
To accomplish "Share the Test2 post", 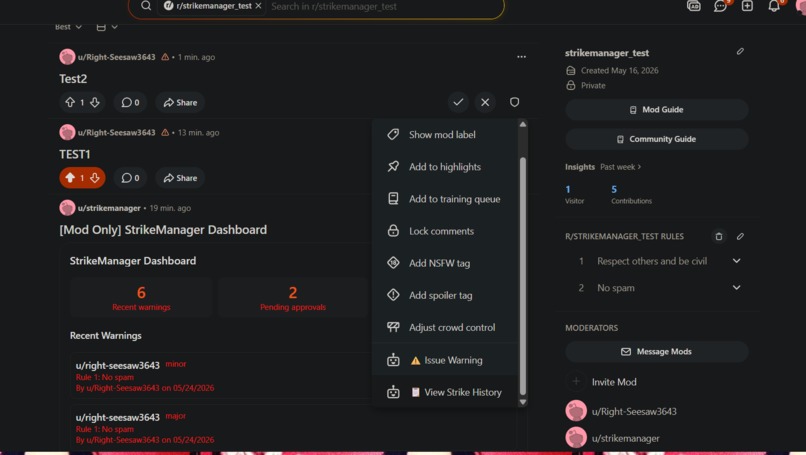I will click(180, 102).
